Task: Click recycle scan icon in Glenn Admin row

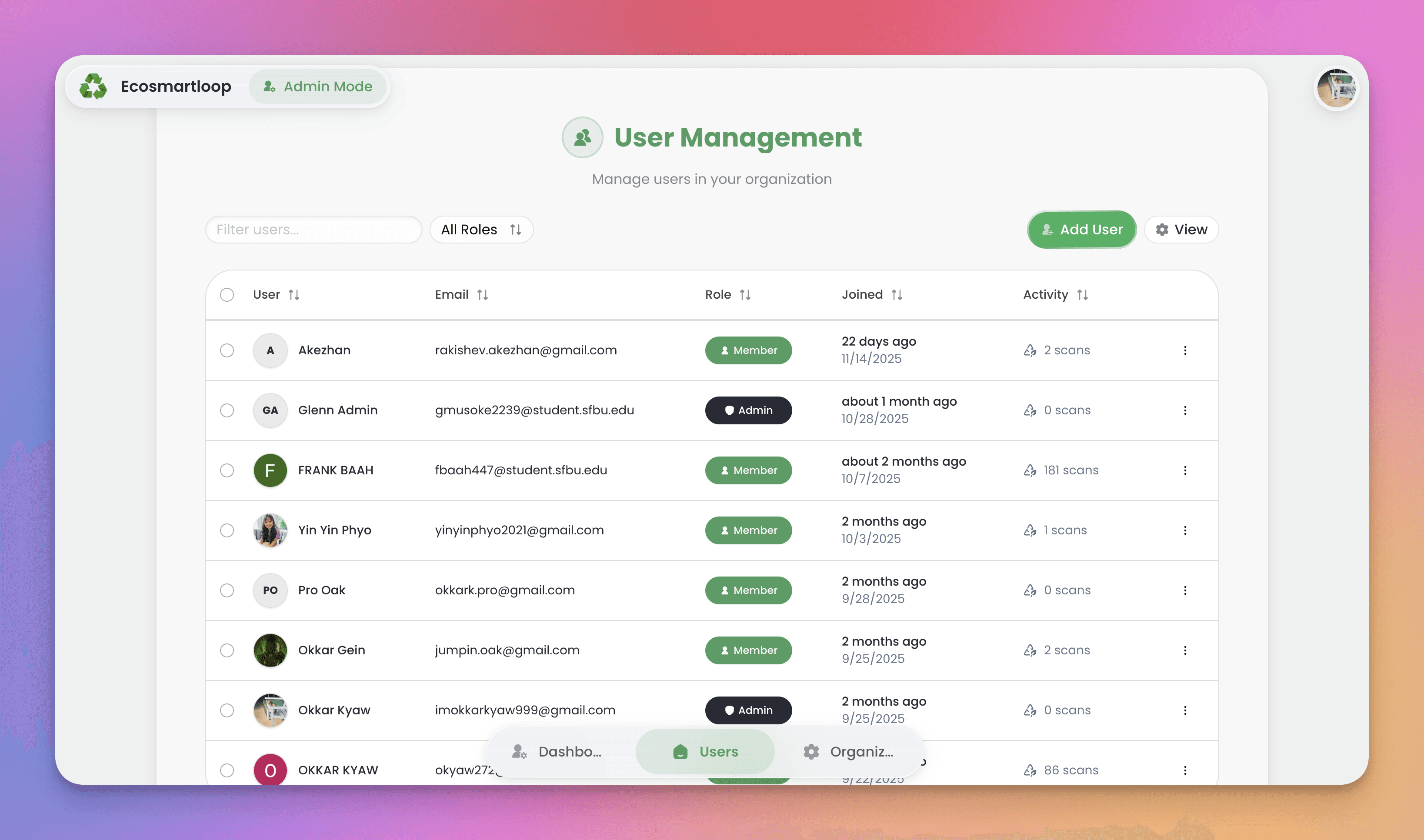Action: coord(1030,410)
